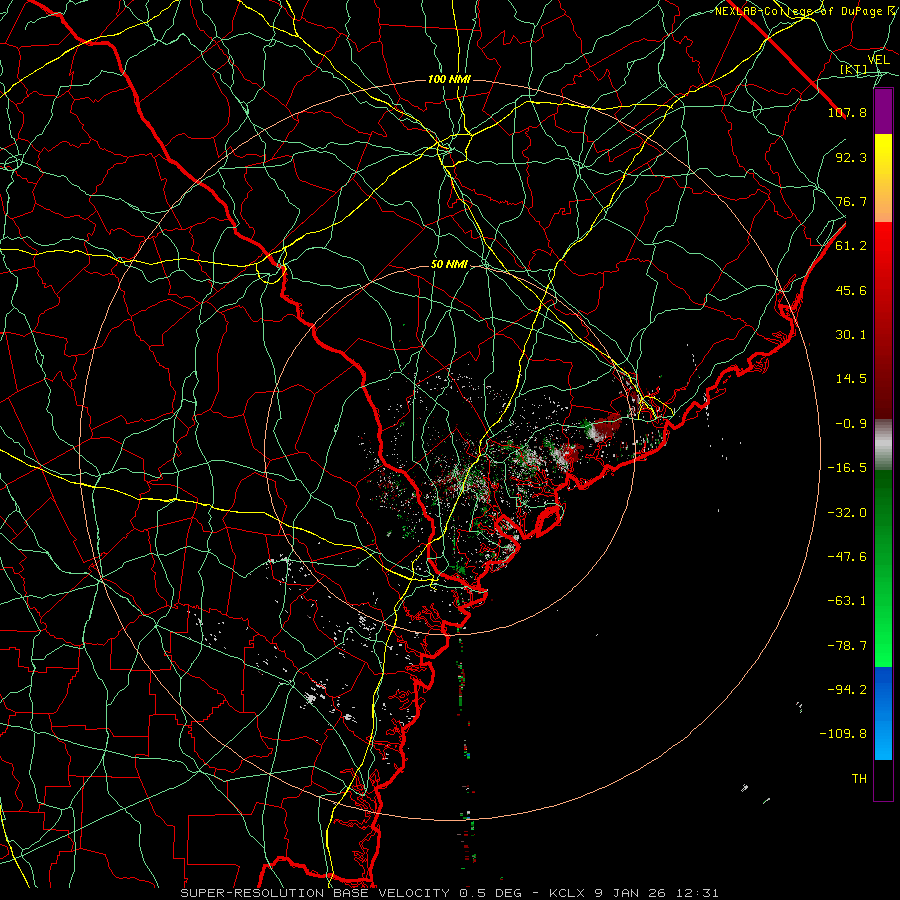Screen dimensions: 900x900
Task: Click the blue segment of the velocity color bar
Action: (x=883, y=713)
